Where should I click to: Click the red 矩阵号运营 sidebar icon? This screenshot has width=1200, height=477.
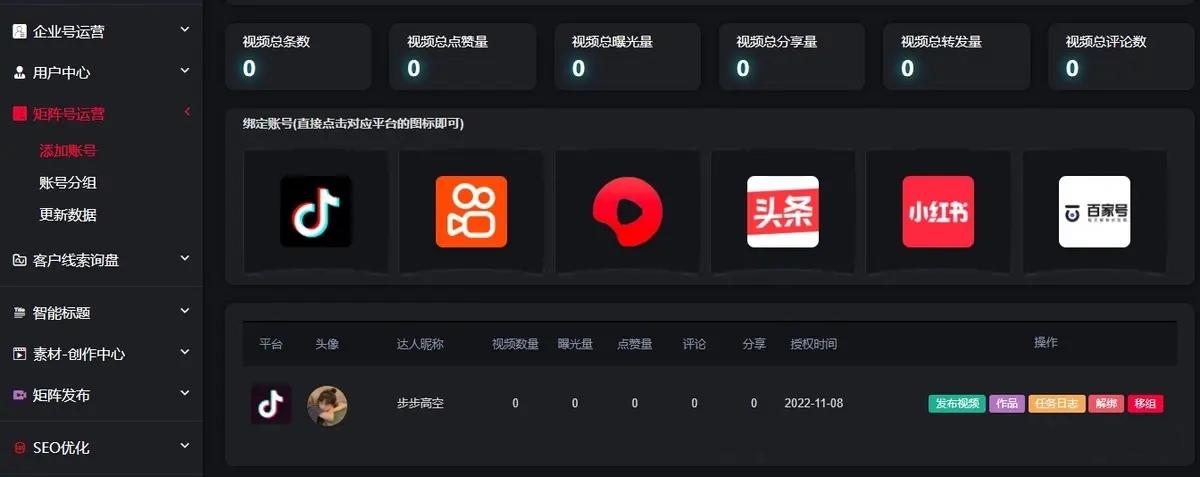click(19, 114)
